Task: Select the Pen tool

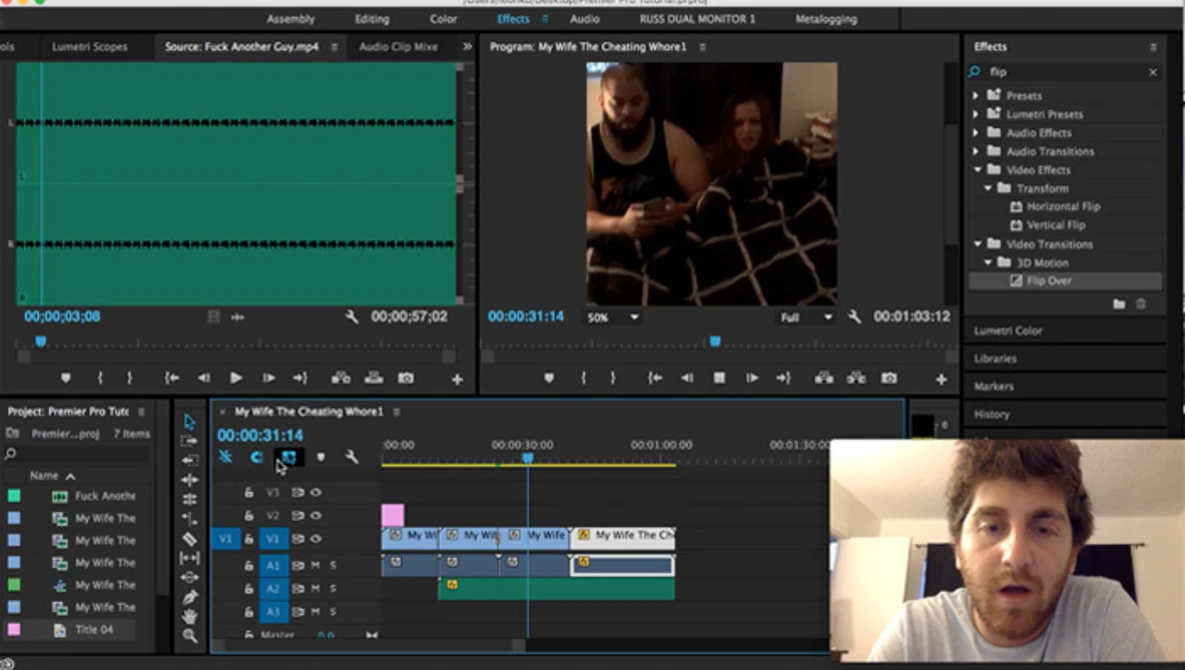Action: (x=190, y=597)
